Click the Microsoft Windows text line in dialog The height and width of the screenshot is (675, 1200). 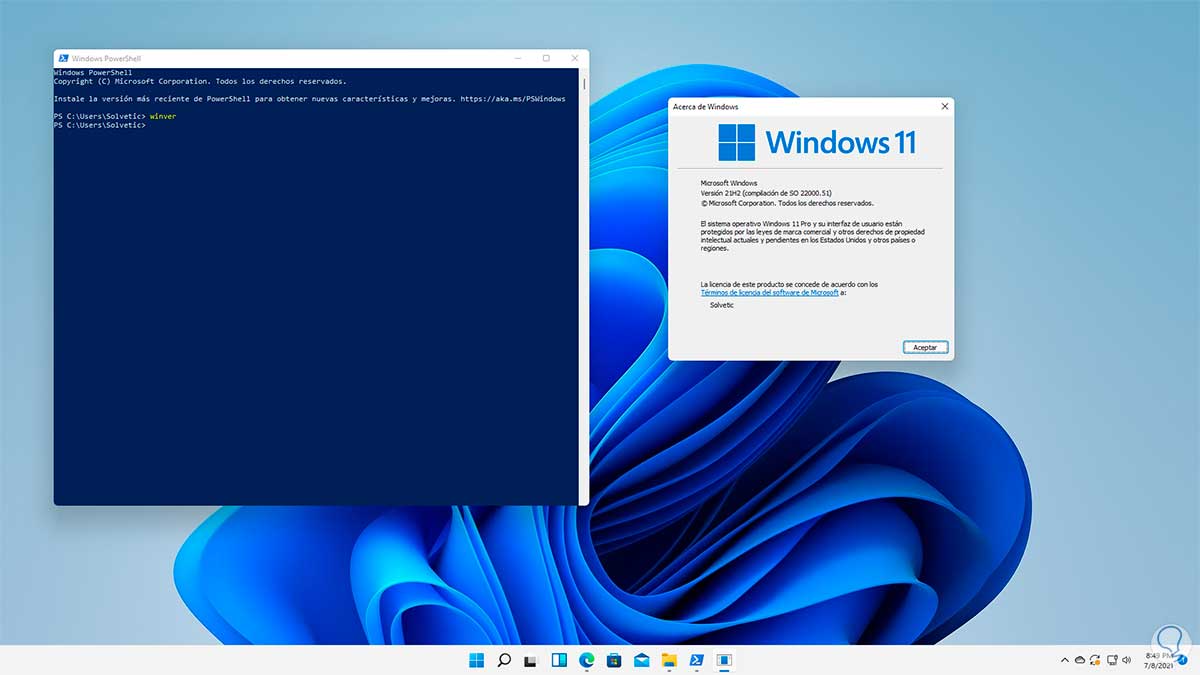(729, 183)
